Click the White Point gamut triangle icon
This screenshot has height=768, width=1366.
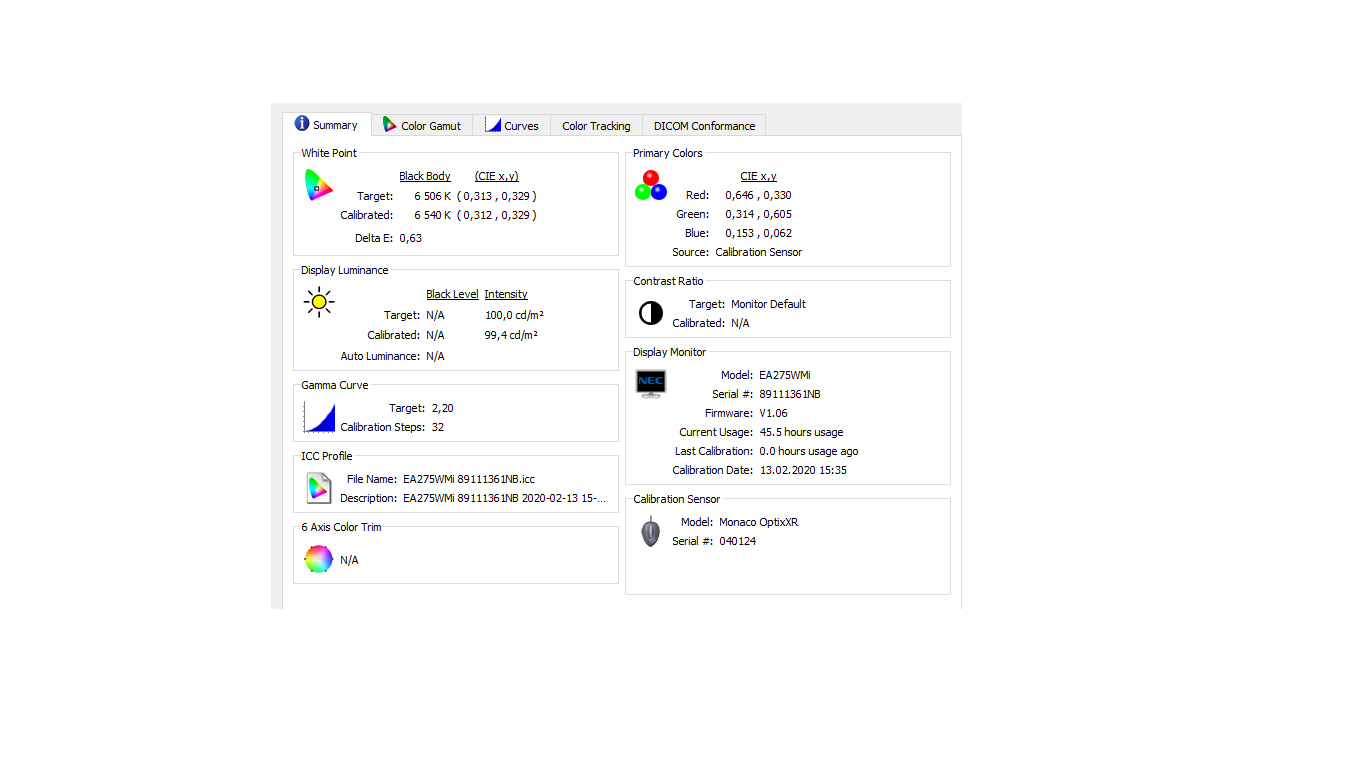click(x=318, y=186)
